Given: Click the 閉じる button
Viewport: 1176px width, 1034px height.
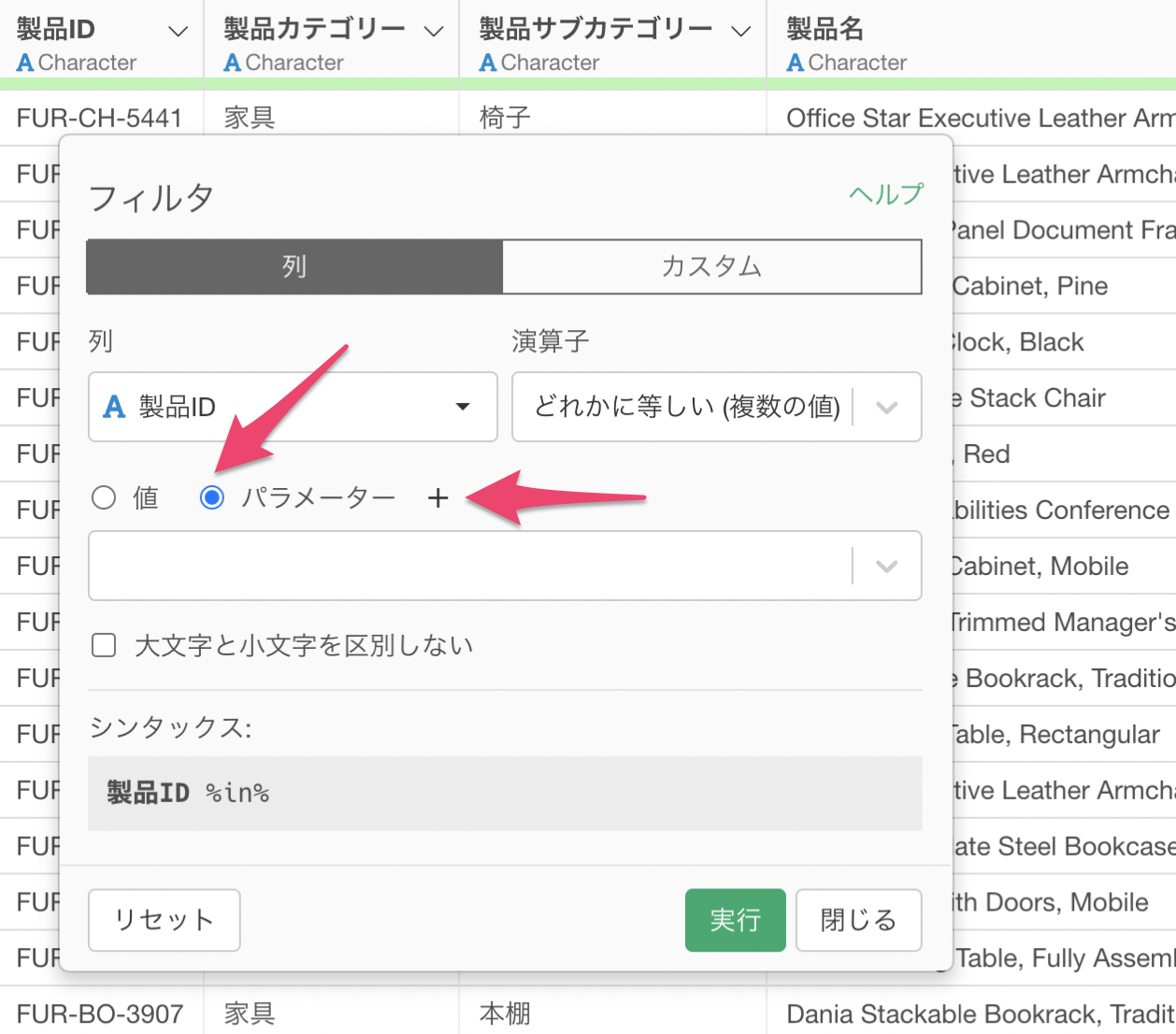Looking at the screenshot, I should (x=858, y=920).
